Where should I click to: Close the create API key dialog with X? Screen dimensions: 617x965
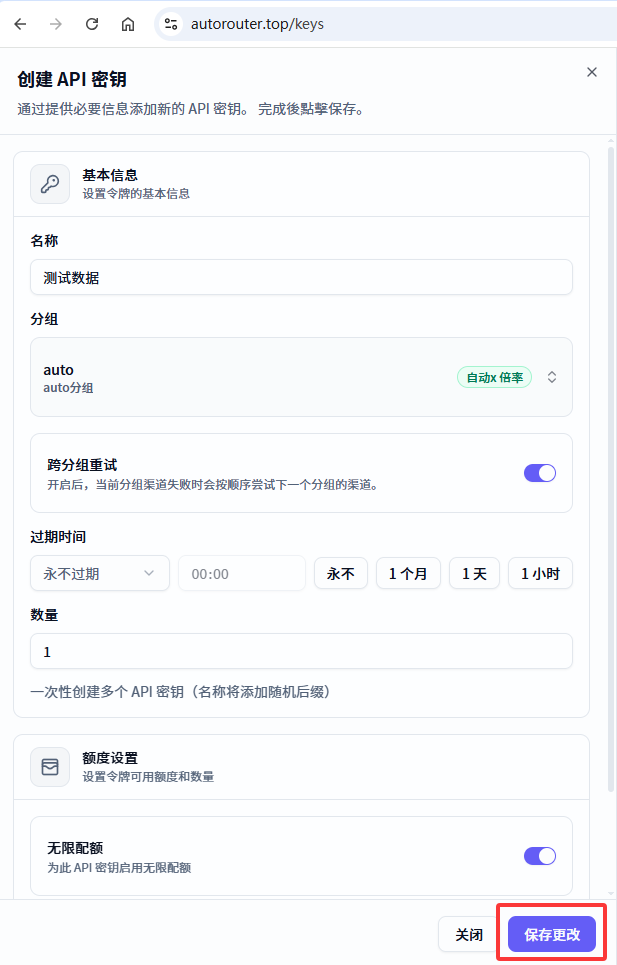[x=592, y=72]
